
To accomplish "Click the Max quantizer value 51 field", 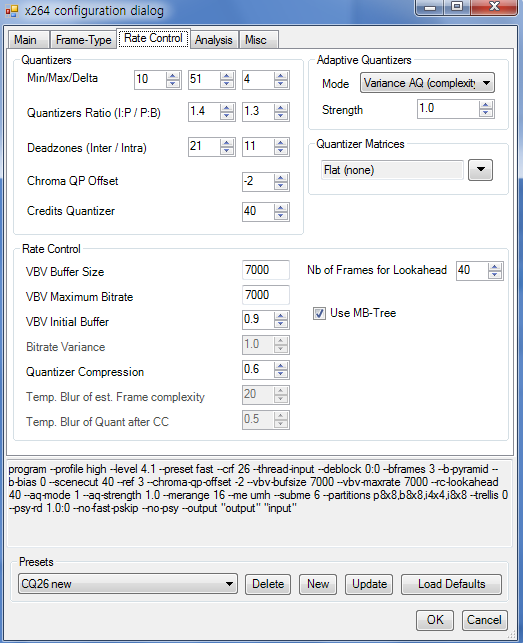I will tap(204, 80).
